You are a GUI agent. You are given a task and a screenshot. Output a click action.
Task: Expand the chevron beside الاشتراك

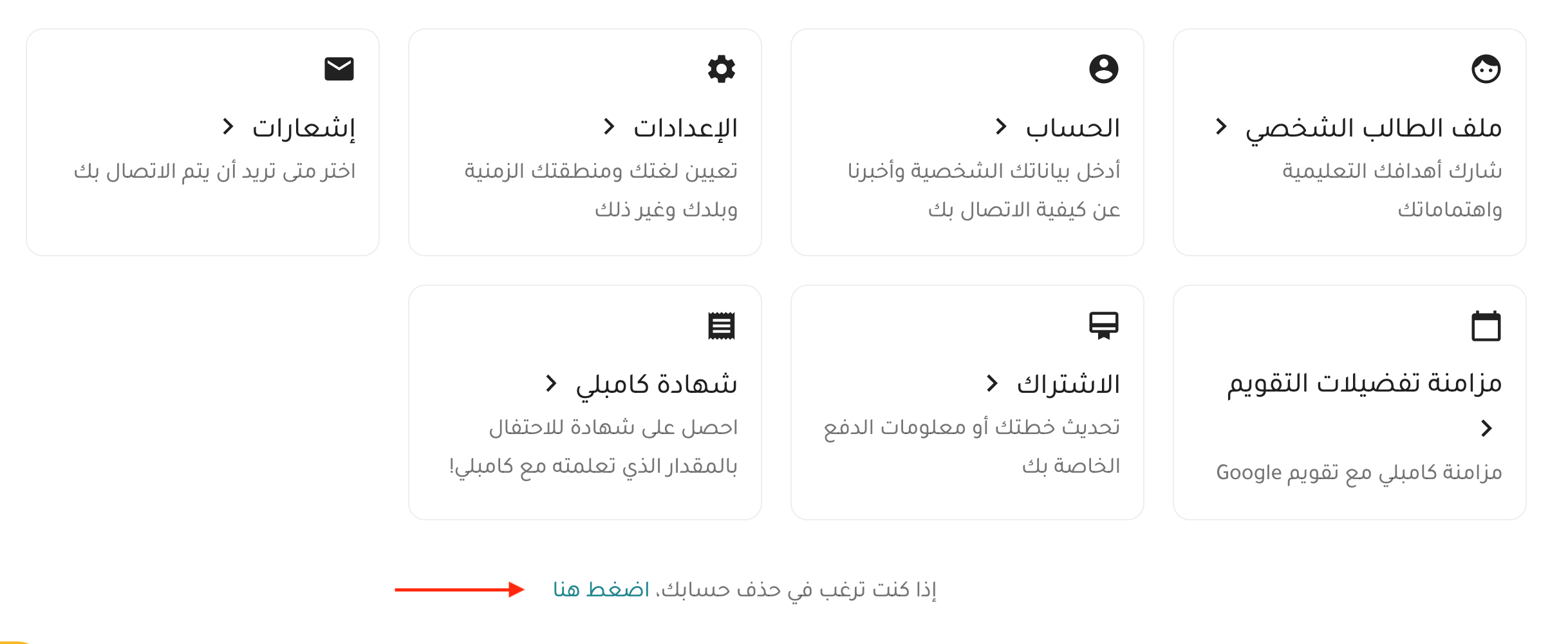tap(992, 383)
